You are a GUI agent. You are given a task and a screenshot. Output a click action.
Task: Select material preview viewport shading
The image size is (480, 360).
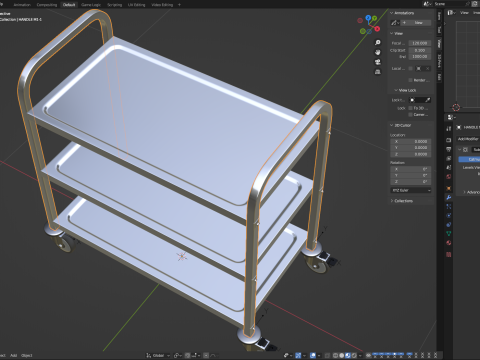click(348, 355)
